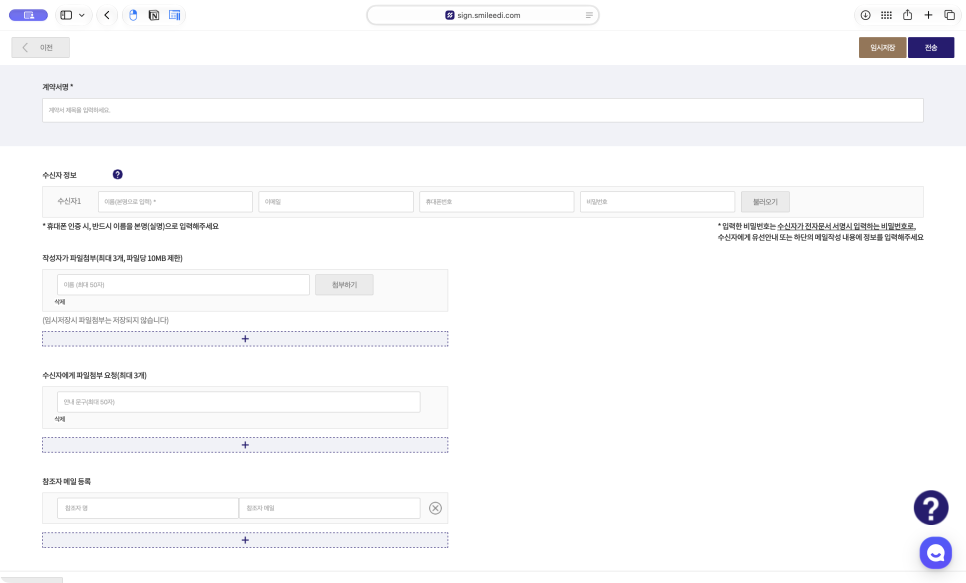Click the 휴대폰번호 input field
This screenshot has height=583, width=966.
tap(497, 202)
